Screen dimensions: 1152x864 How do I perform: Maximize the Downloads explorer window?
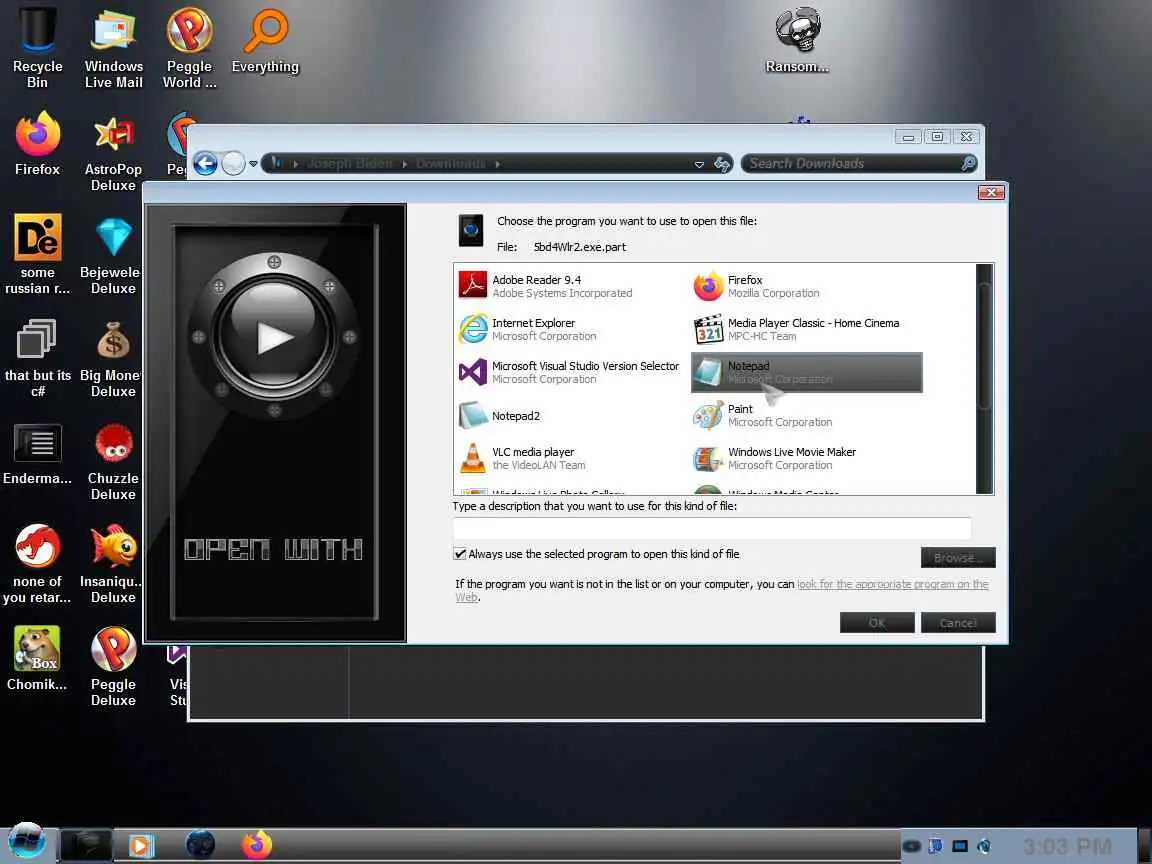[937, 137]
